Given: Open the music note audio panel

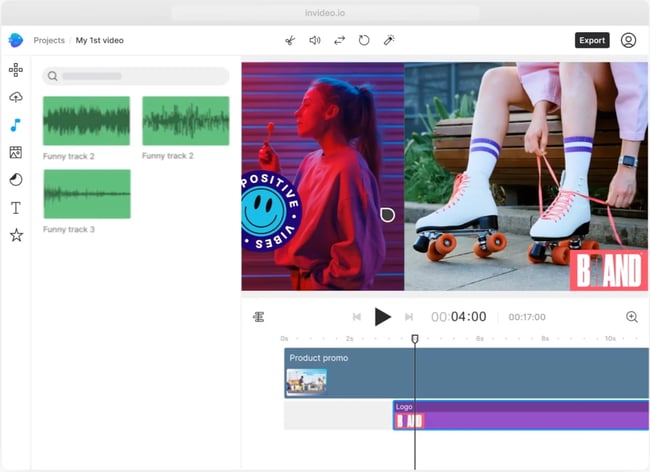Looking at the screenshot, I should click(x=15, y=125).
